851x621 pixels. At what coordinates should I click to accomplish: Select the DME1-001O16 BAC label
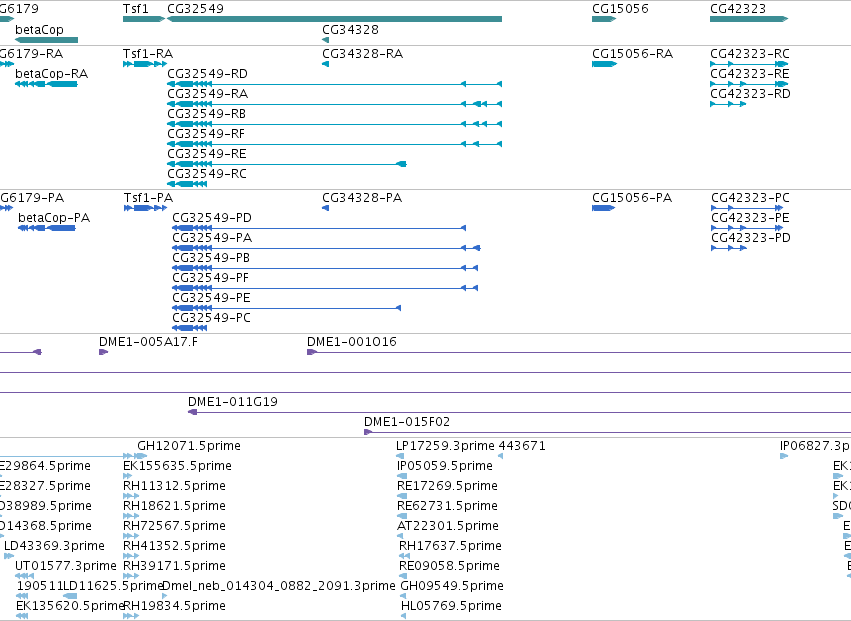pos(352,342)
